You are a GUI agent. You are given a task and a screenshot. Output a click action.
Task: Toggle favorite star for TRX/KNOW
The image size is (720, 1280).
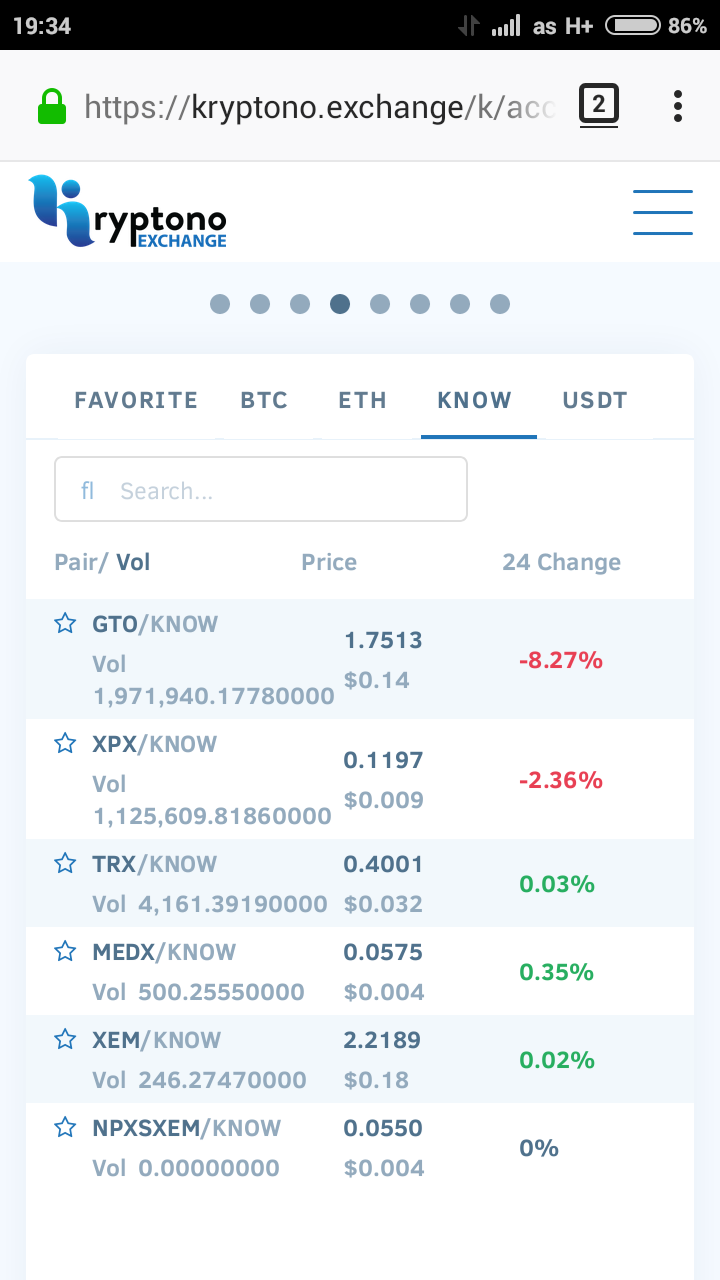coord(65,864)
